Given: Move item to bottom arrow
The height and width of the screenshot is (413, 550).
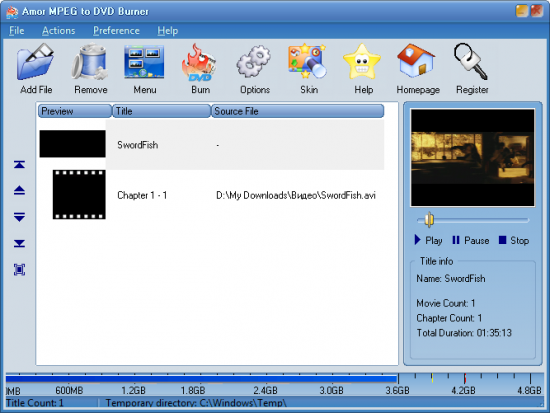Looking at the screenshot, I should click(19, 243).
